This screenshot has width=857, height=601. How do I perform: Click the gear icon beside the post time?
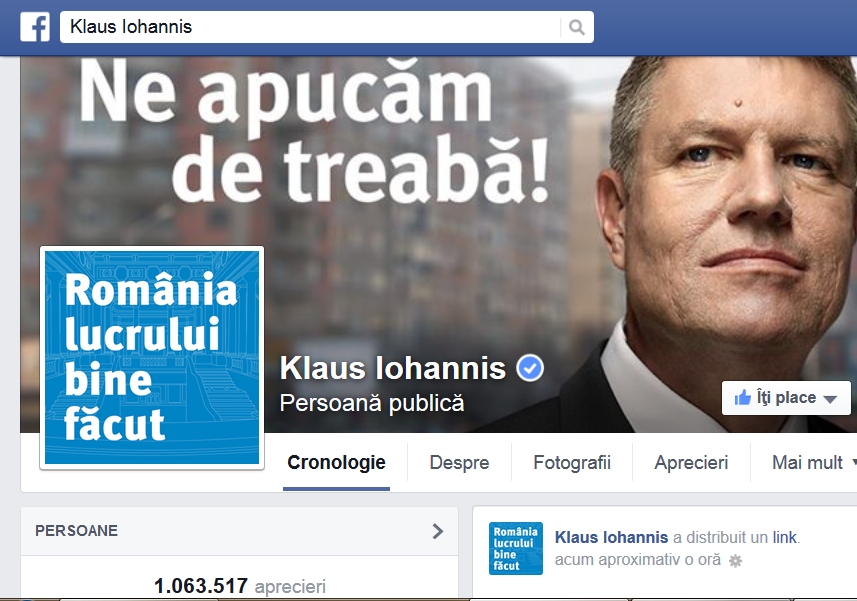pyautogui.click(x=736, y=561)
